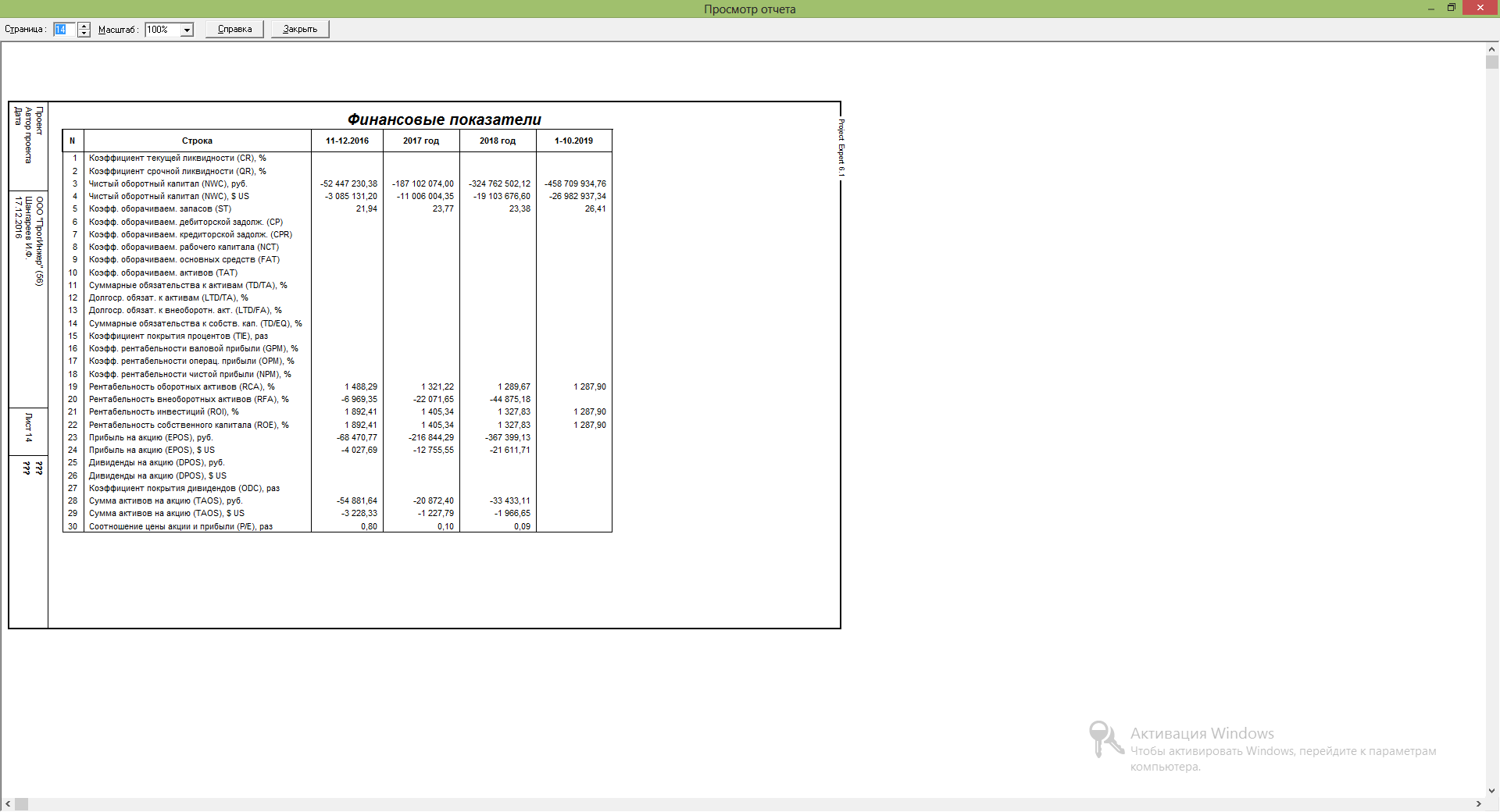Click row Чистый оборотный капитал (NWC), $ US
Image resolution: width=1500 pixels, height=812 pixels.
pyautogui.click(x=337, y=196)
